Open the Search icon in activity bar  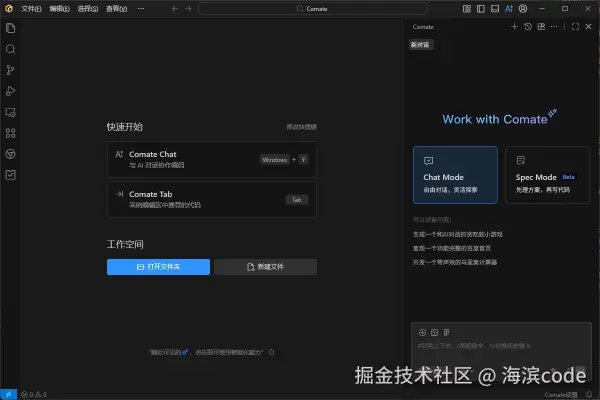(10, 49)
